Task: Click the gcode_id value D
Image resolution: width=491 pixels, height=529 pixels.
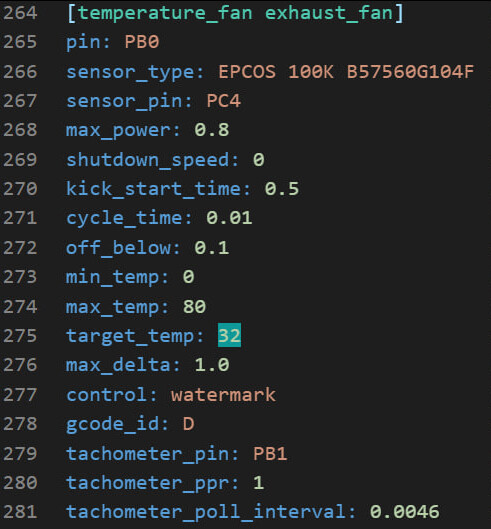Action: click(x=189, y=424)
